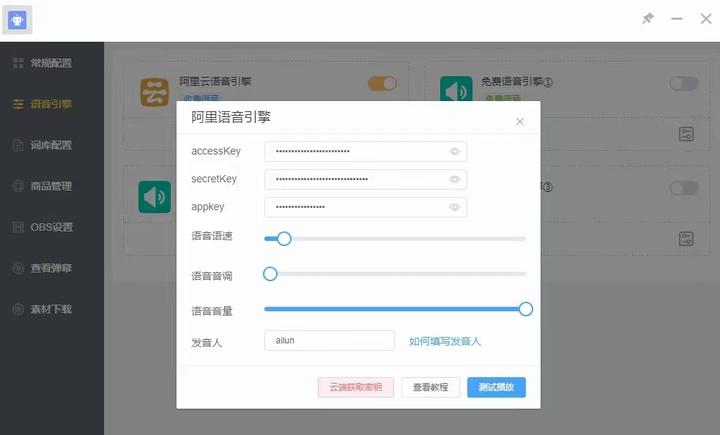Pin the window with the pushpin icon
This screenshot has height=435, width=720.
tap(647, 18)
